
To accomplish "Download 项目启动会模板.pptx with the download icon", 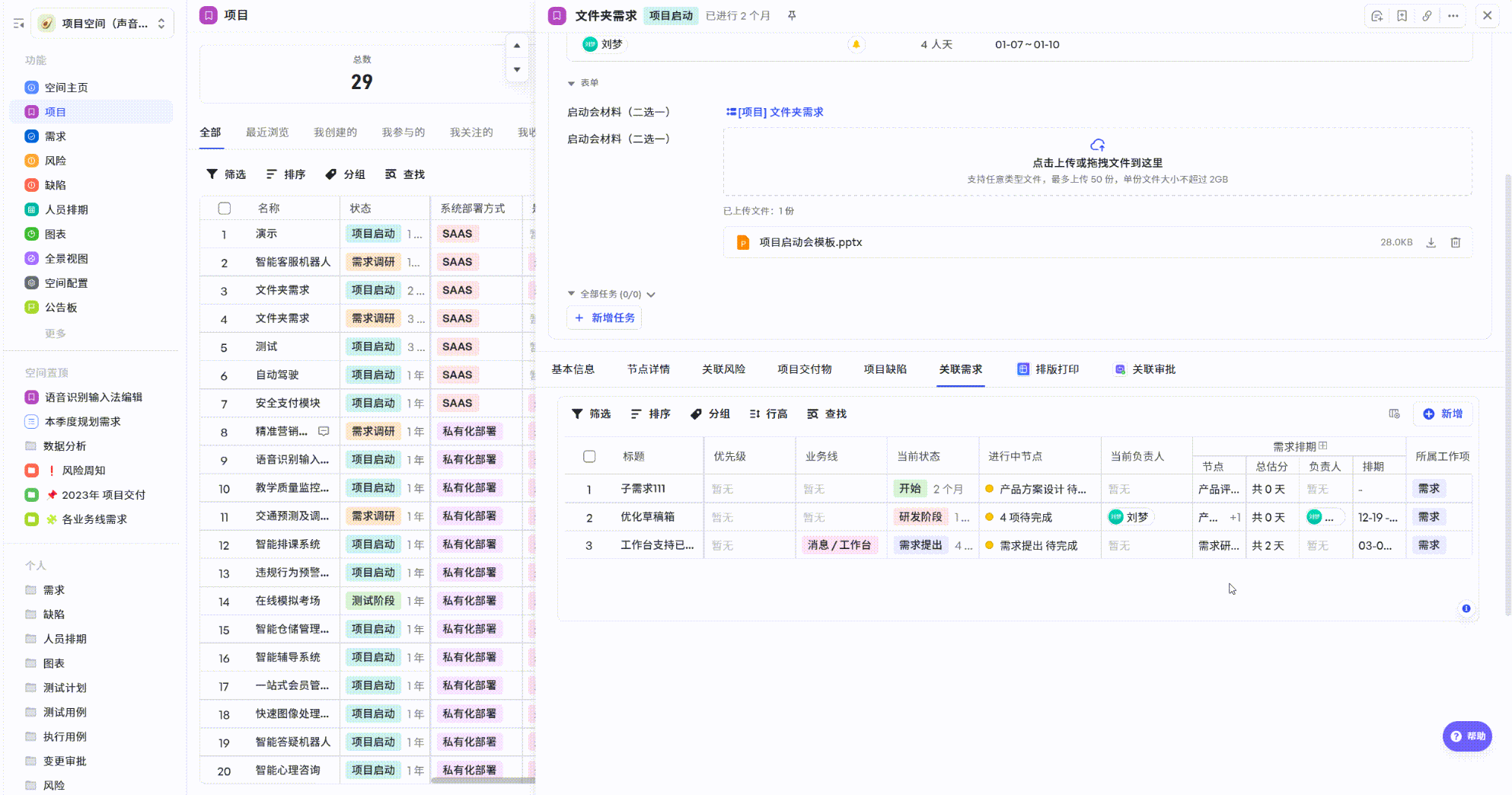I will click(1431, 242).
